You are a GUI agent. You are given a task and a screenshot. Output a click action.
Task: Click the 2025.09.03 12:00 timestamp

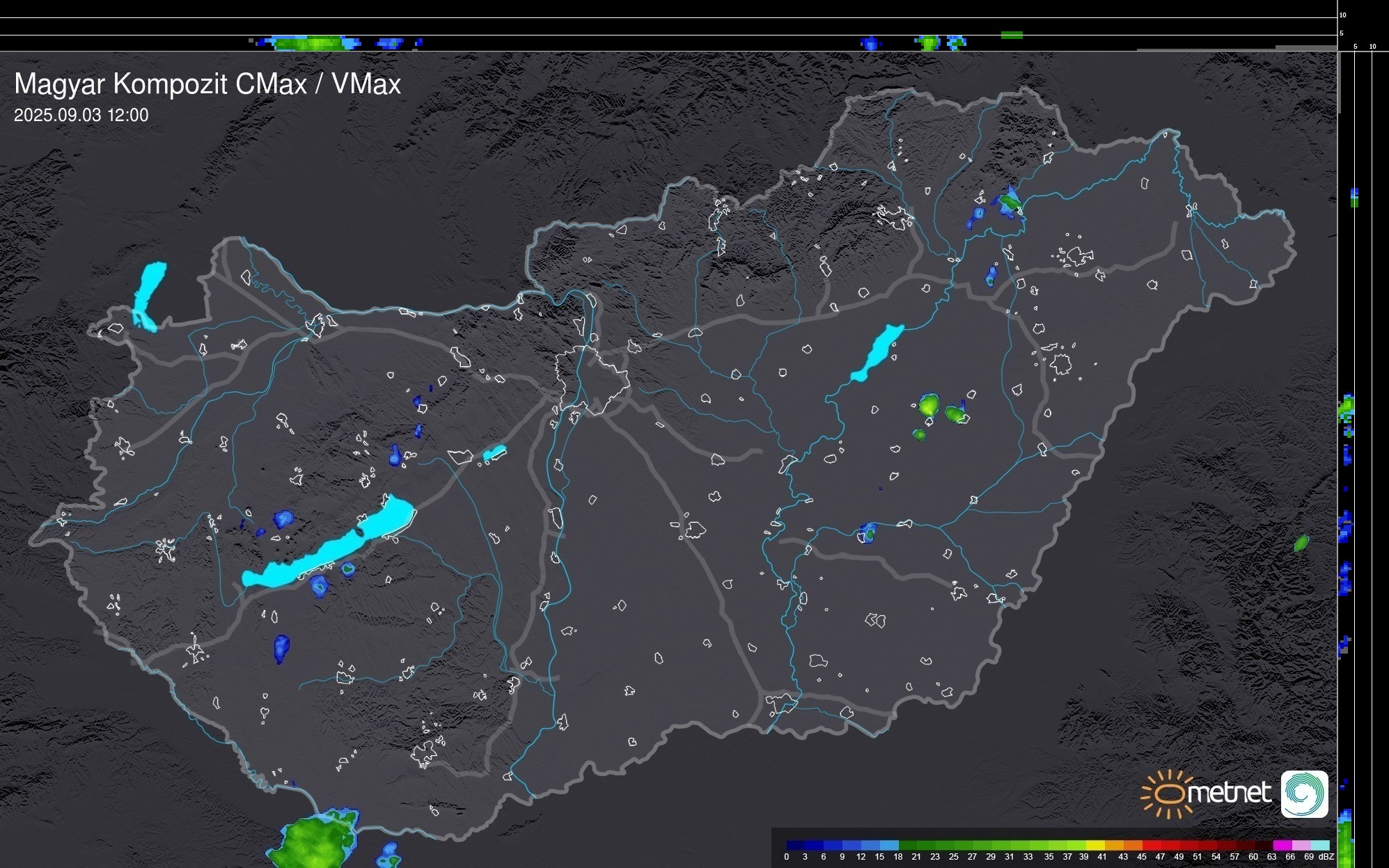pyautogui.click(x=81, y=116)
